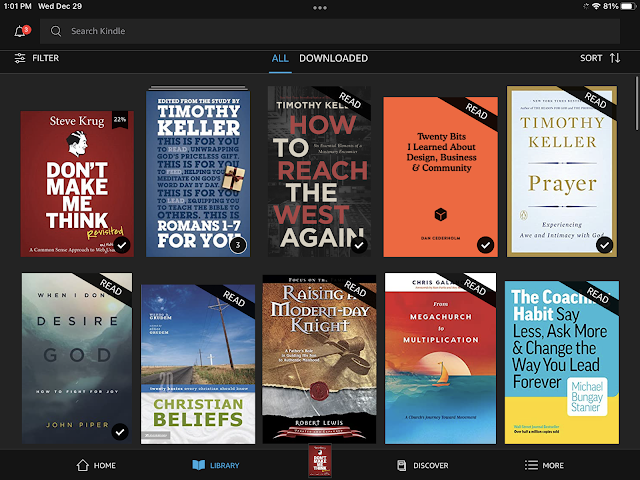This screenshot has width=640, height=480.
Task: Open When I Don't Desire God
Action: [77, 358]
